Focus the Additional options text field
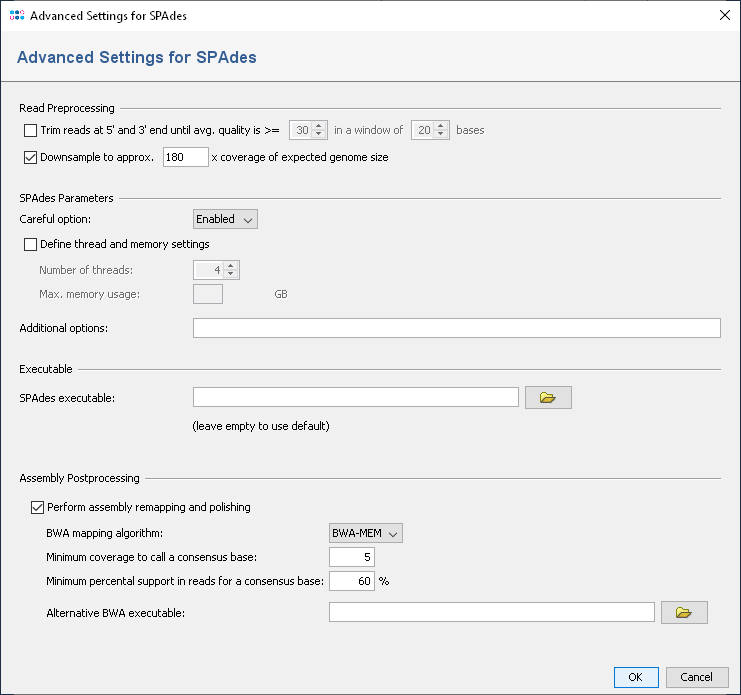The width and height of the screenshot is (741, 695). coord(456,328)
